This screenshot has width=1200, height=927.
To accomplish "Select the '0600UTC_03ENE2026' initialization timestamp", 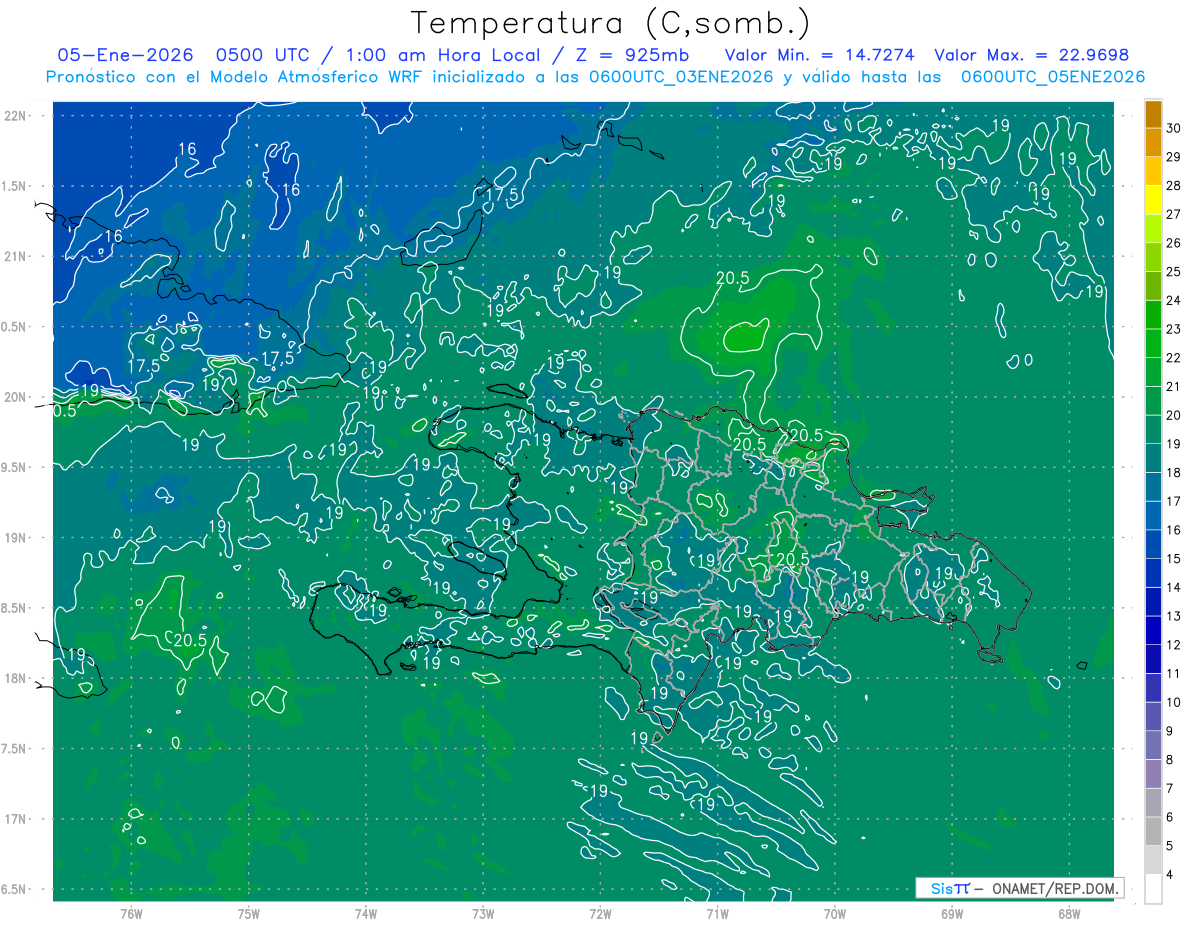I will click(680, 77).
